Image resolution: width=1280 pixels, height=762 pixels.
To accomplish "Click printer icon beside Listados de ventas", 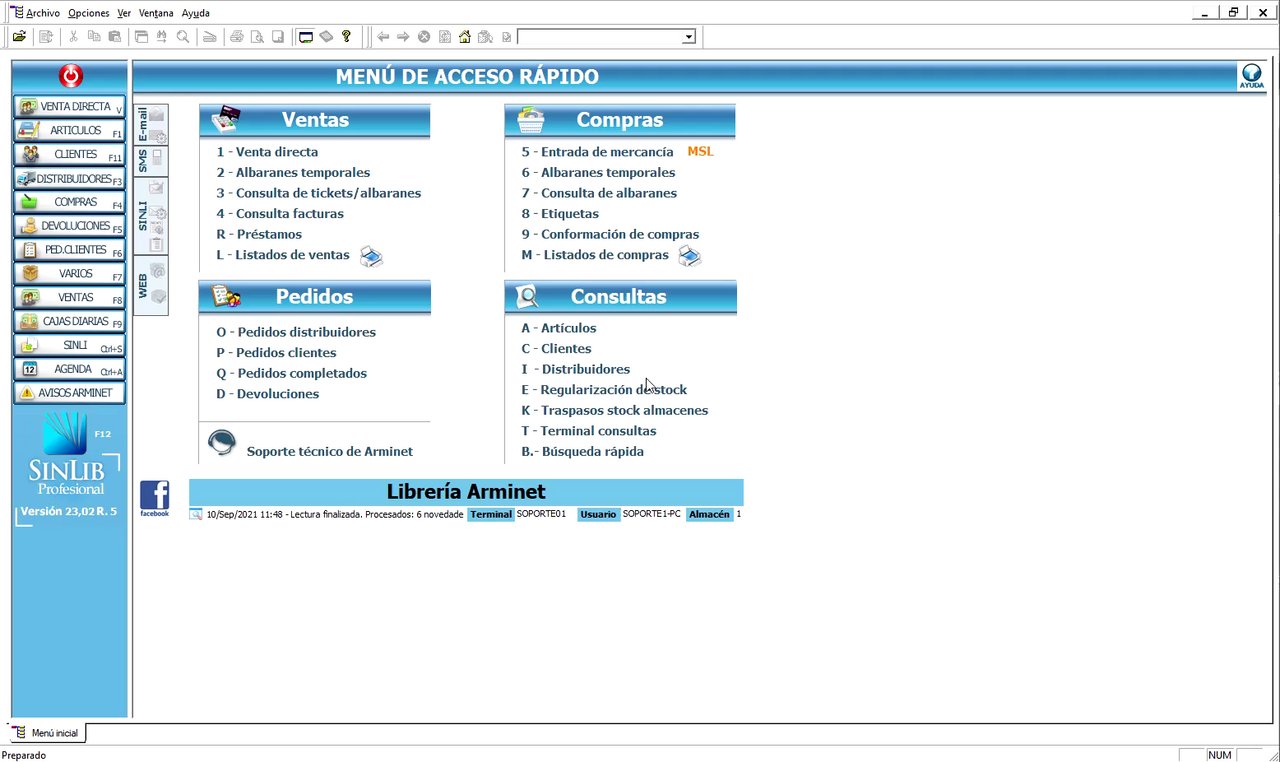I will [371, 256].
